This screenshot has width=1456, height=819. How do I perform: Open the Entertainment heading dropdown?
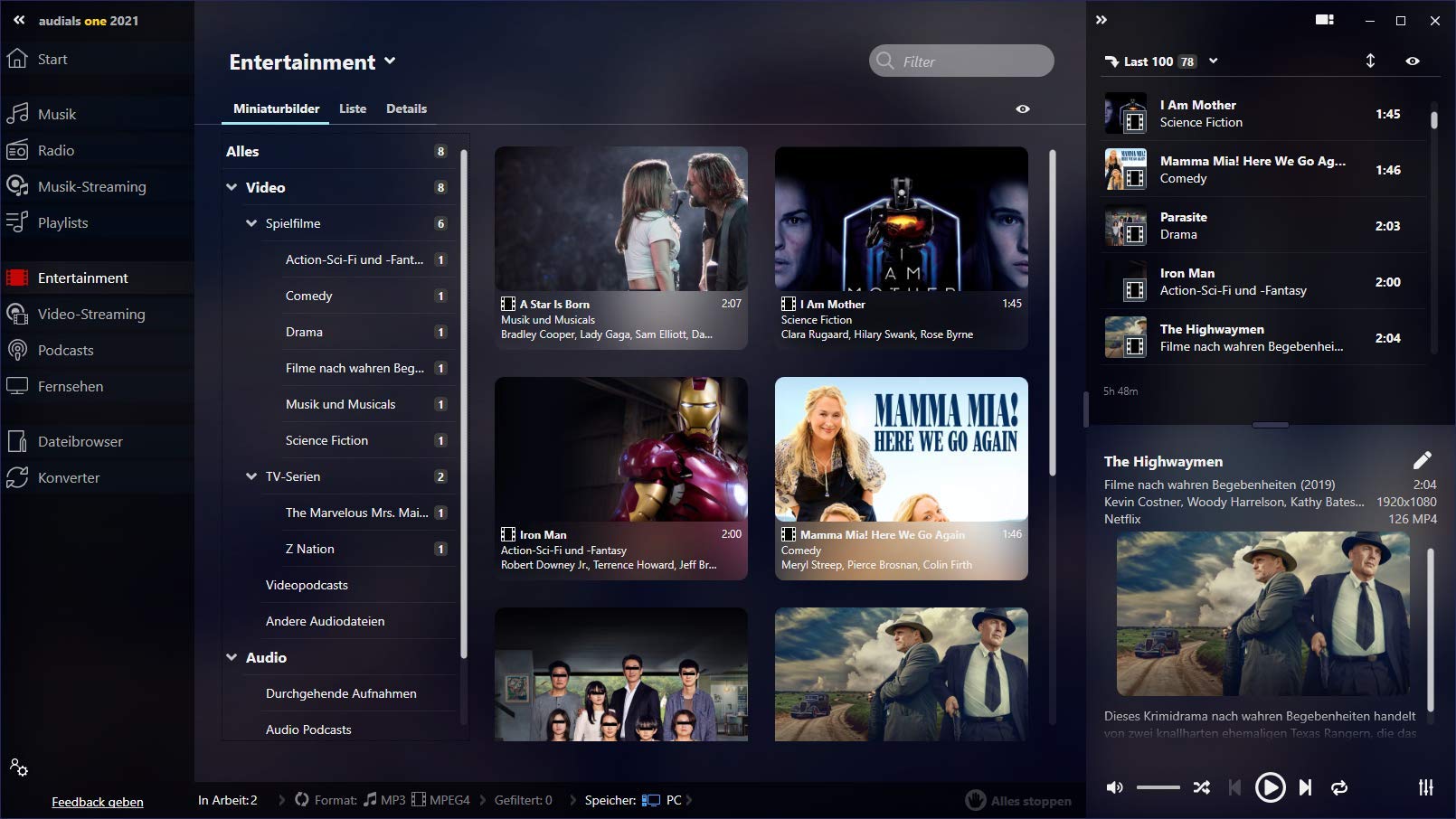point(390,61)
